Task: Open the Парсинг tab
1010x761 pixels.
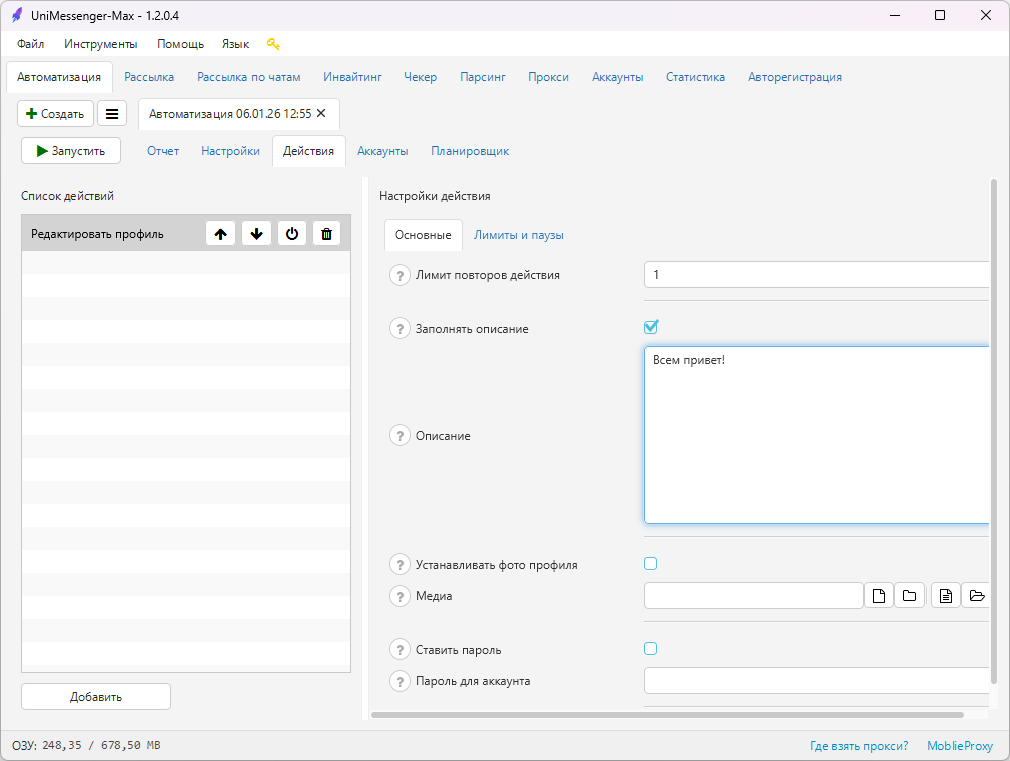Action: [x=482, y=77]
